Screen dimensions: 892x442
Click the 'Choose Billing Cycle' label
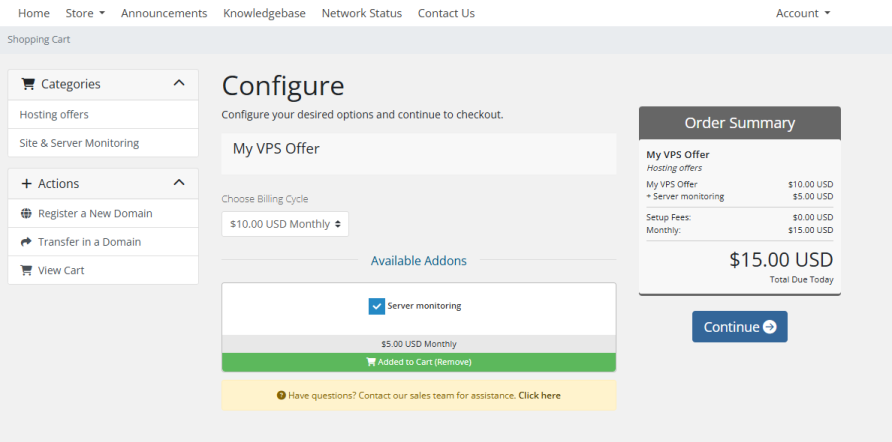tap(265, 199)
